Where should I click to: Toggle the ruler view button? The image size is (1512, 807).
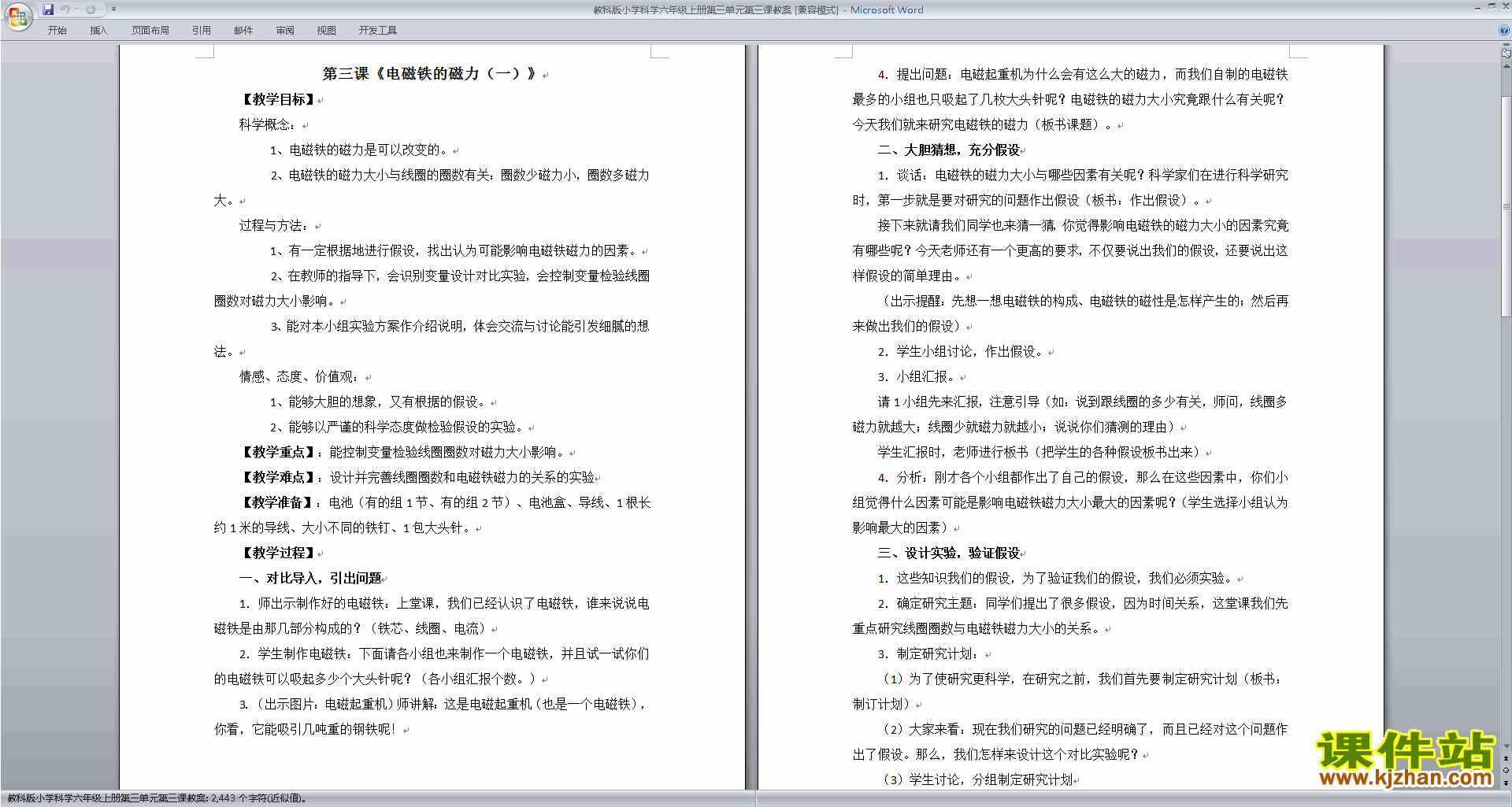(x=1506, y=54)
